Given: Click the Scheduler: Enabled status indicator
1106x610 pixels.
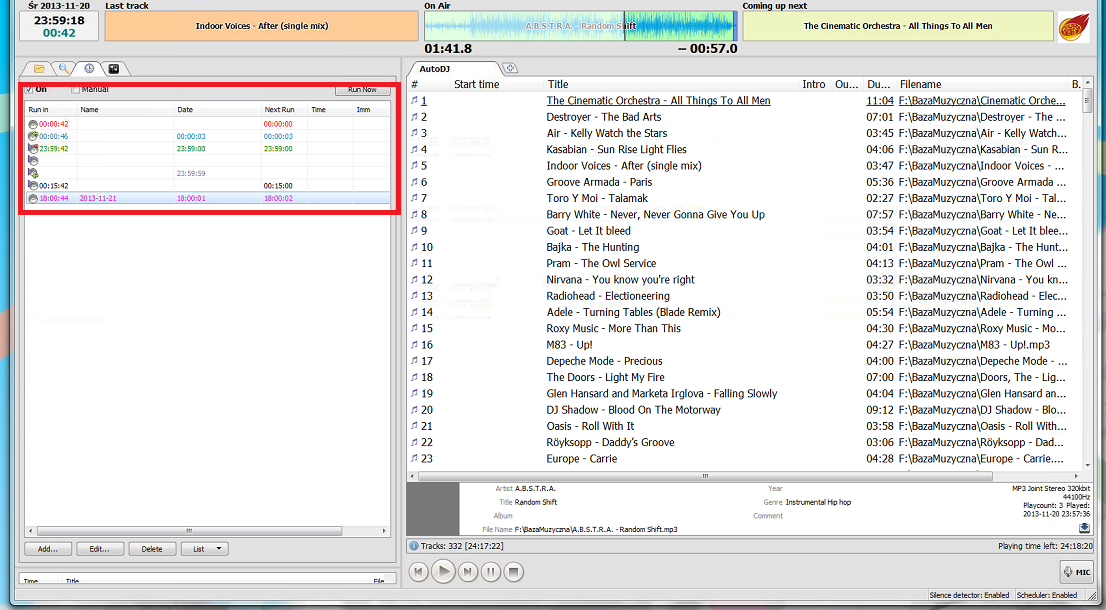Looking at the screenshot, I should (x=1049, y=595).
